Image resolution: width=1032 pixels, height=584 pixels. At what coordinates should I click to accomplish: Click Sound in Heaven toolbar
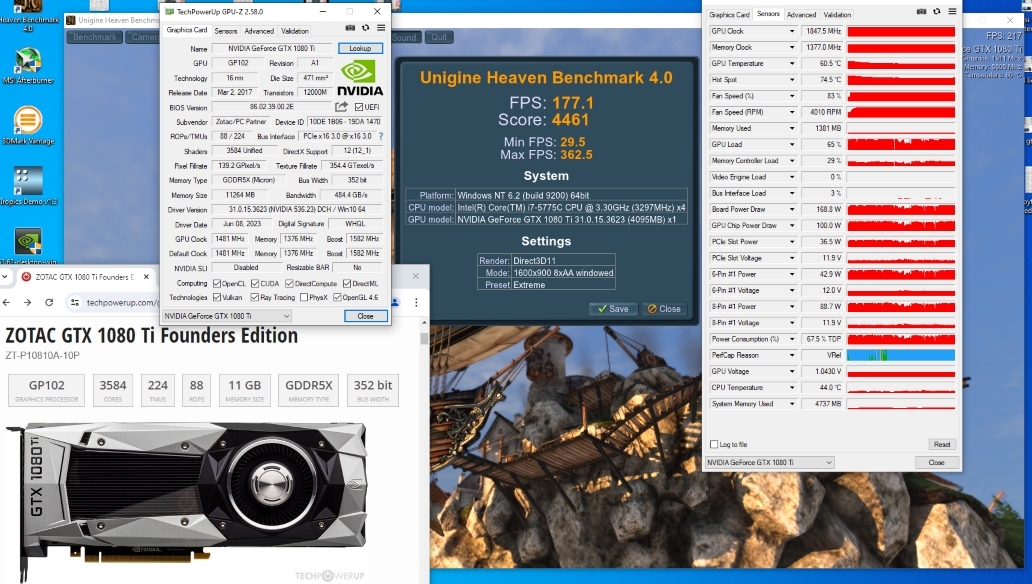click(x=404, y=37)
